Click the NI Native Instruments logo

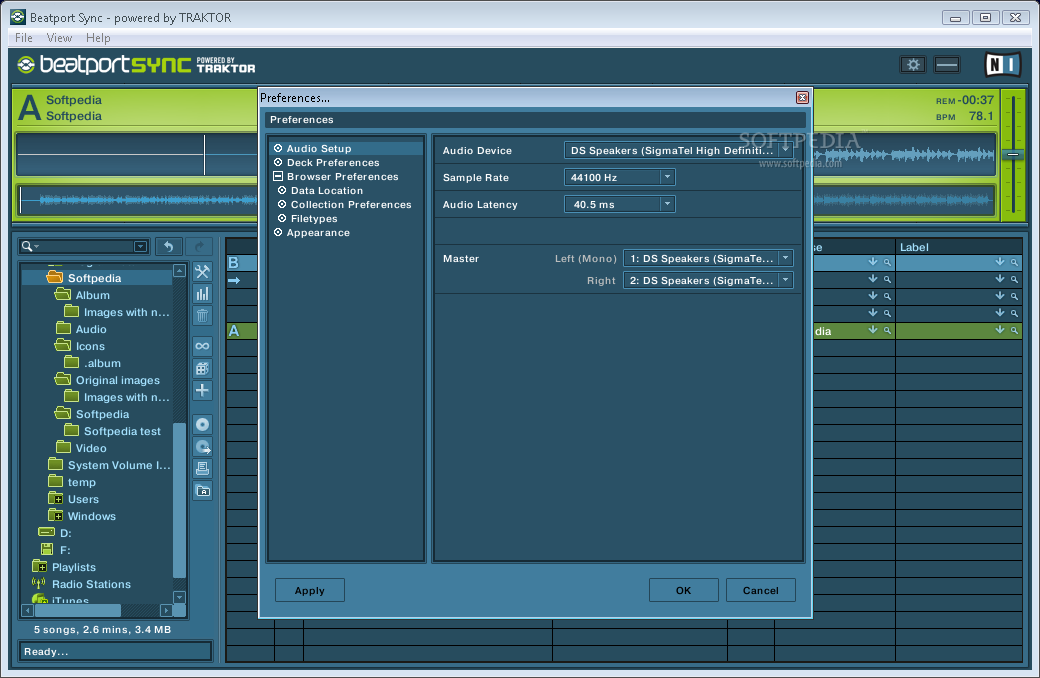click(1002, 64)
